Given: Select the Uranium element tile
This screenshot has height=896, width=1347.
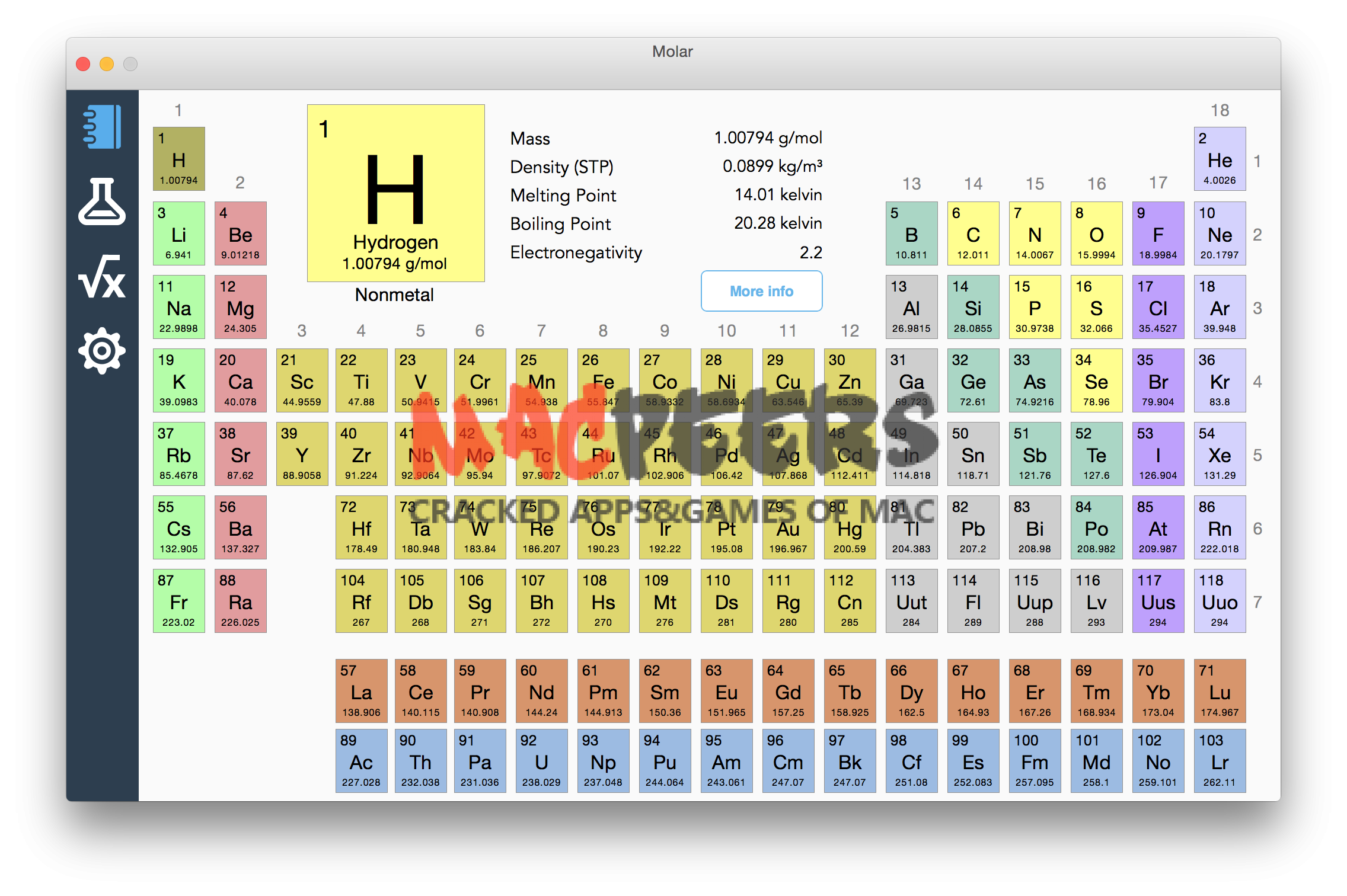Looking at the screenshot, I should pyautogui.click(x=541, y=761).
